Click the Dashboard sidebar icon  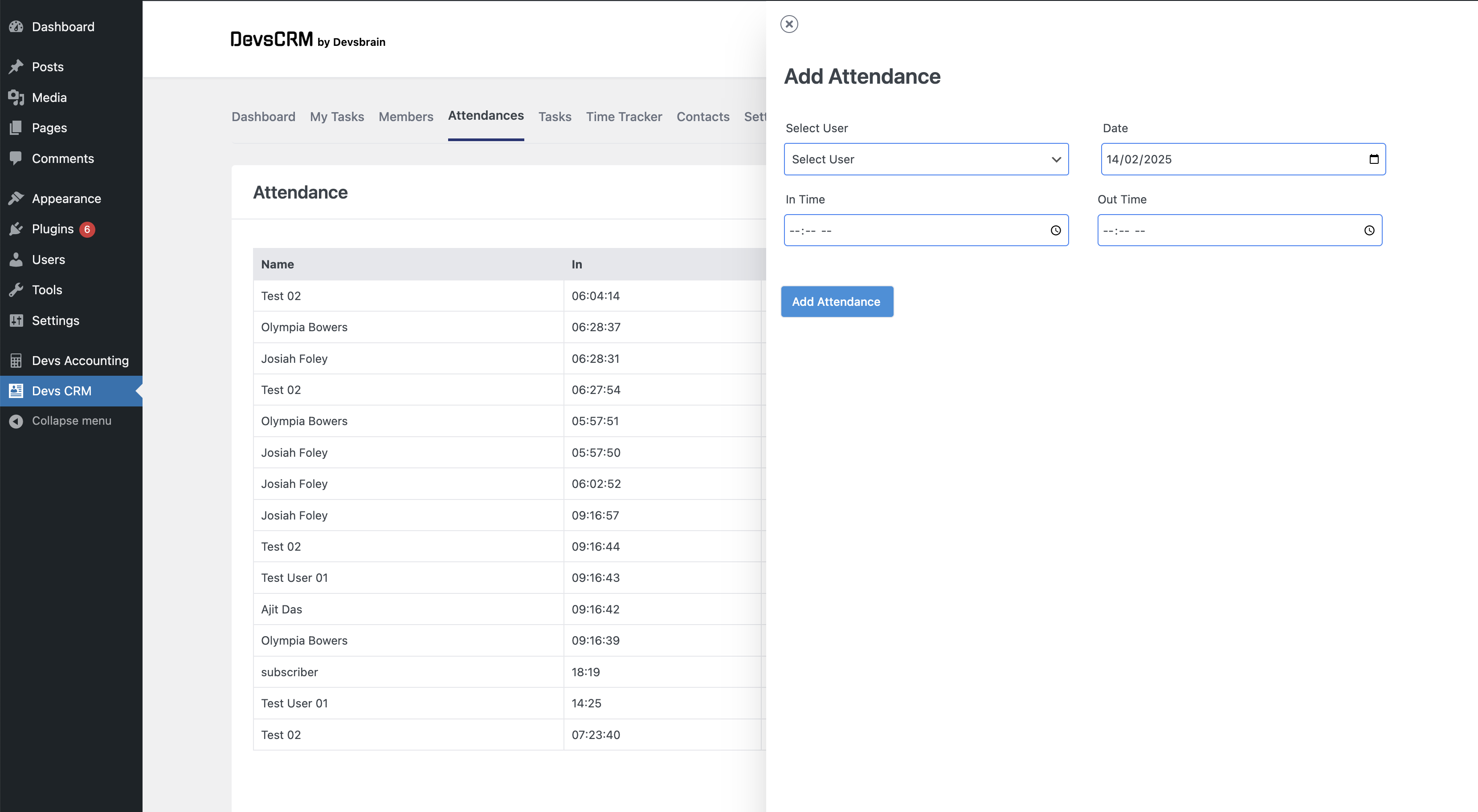click(16, 26)
